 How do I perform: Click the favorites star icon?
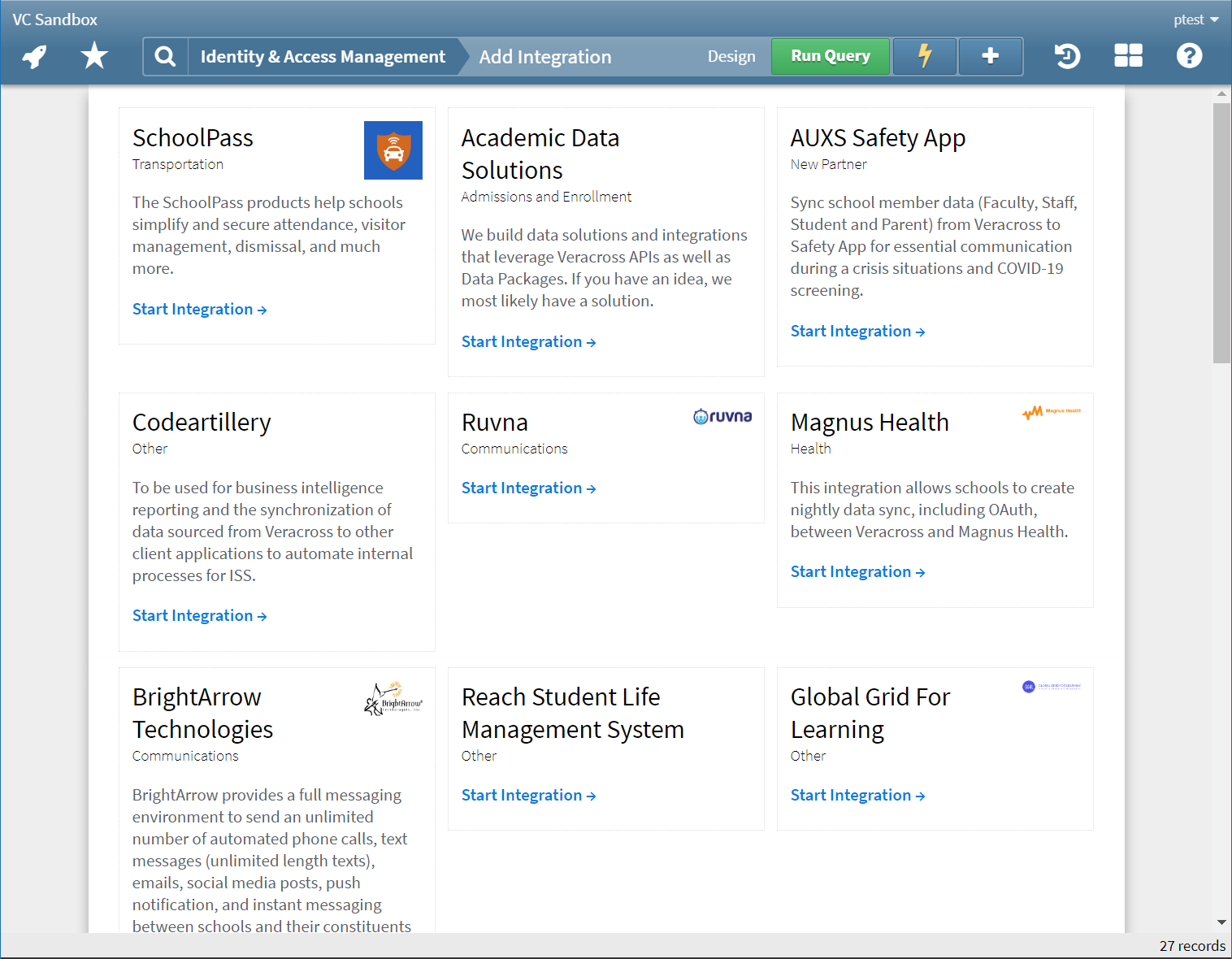93,56
